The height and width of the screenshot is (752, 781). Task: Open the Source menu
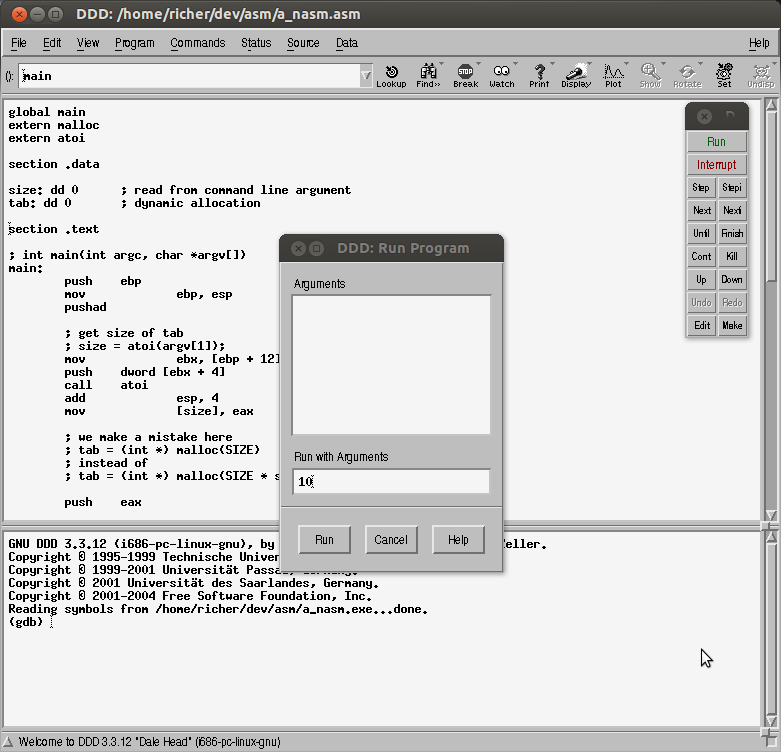pyautogui.click(x=303, y=43)
